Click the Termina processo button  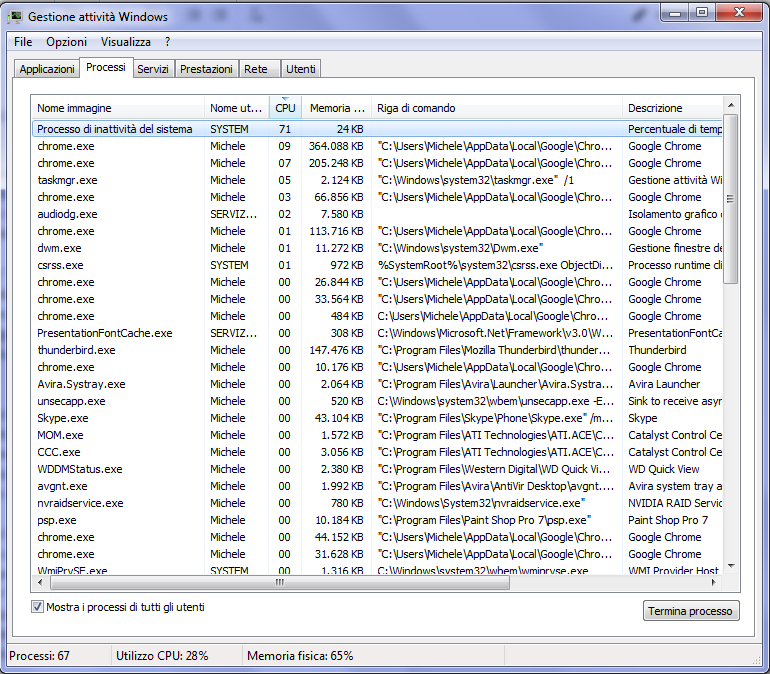691,611
